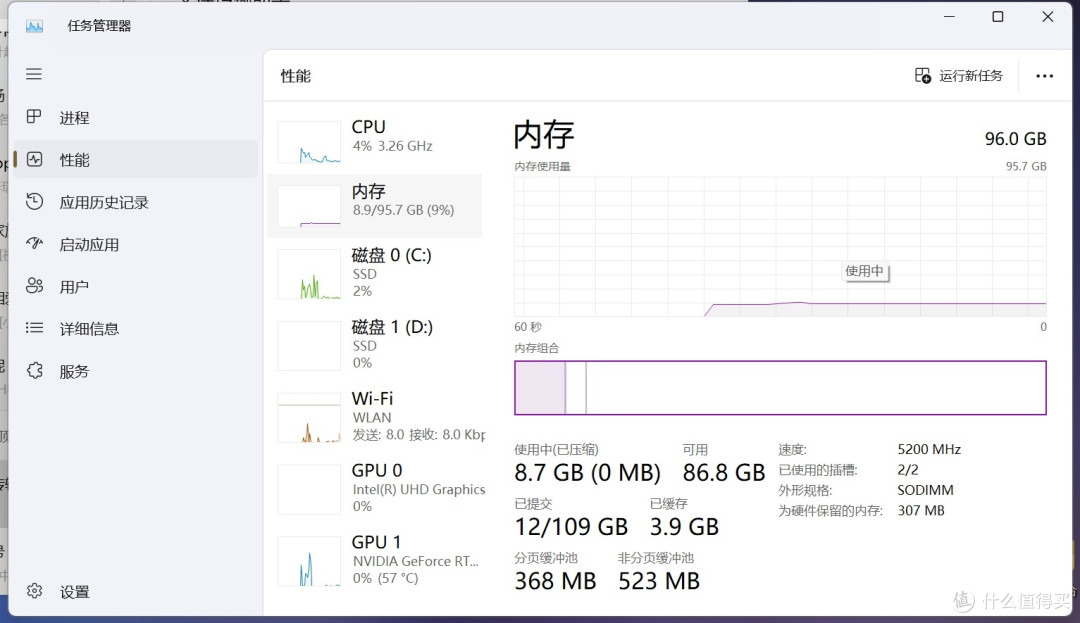Click the 内存组合 memory composition bar
The image size is (1080, 623).
tap(780, 388)
